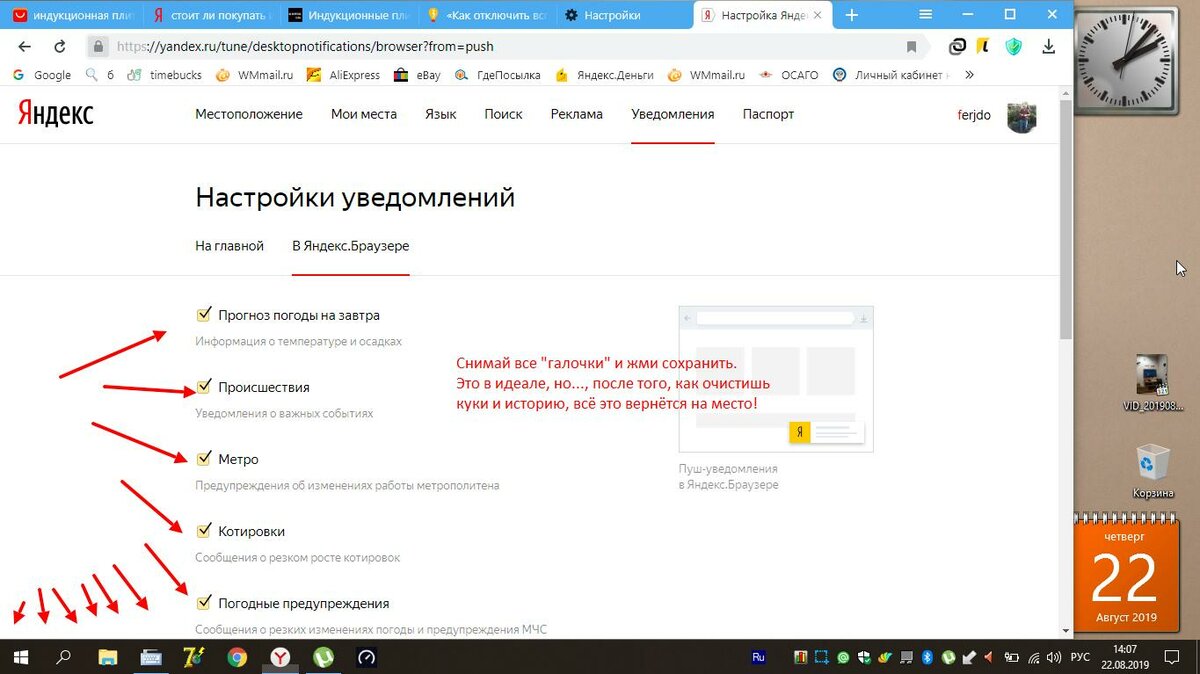Go back using the browser back arrow
Screen dimensions: 1200x674
(x=25, y=47)
